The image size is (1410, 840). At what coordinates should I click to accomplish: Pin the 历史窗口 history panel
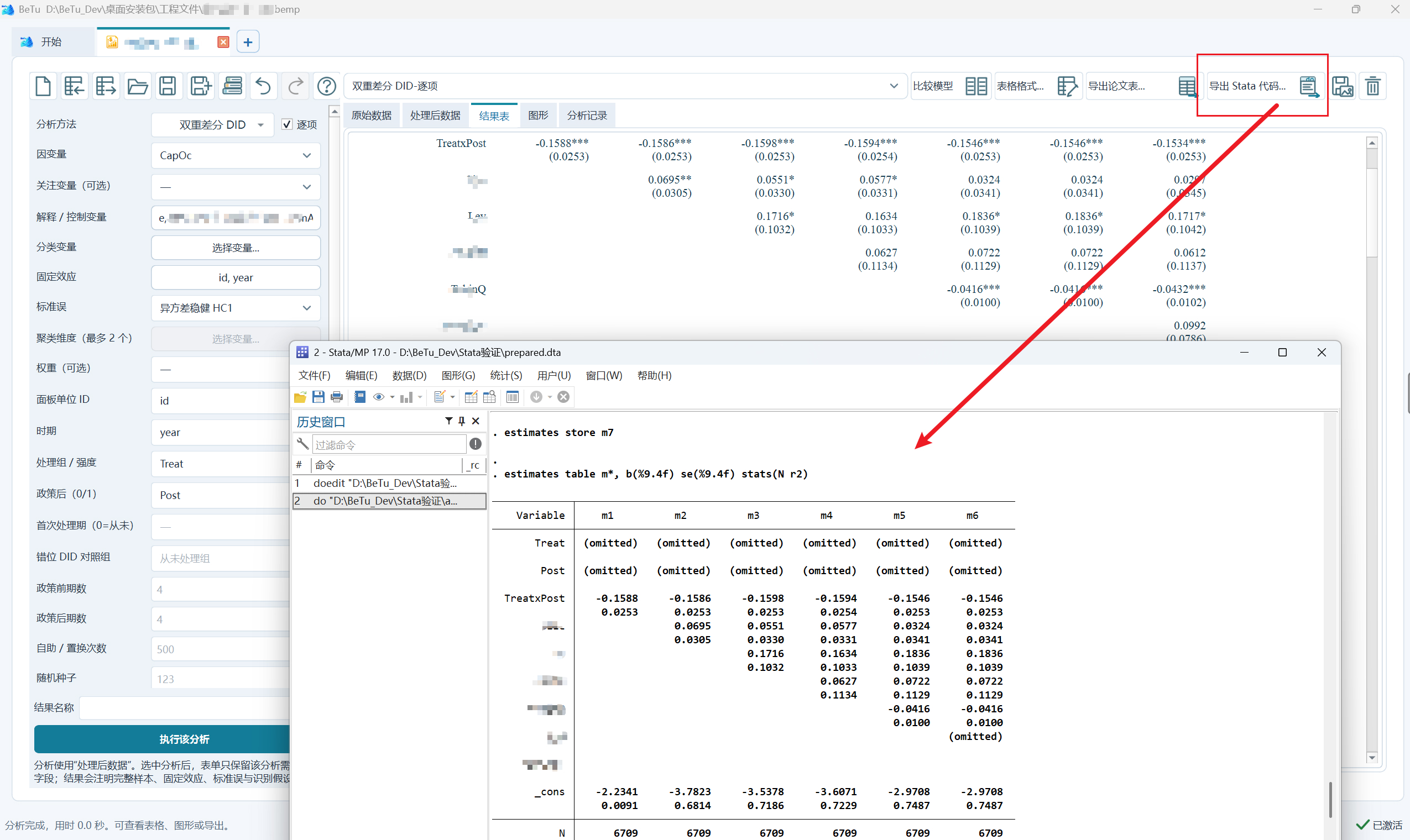tap(462, 421)
